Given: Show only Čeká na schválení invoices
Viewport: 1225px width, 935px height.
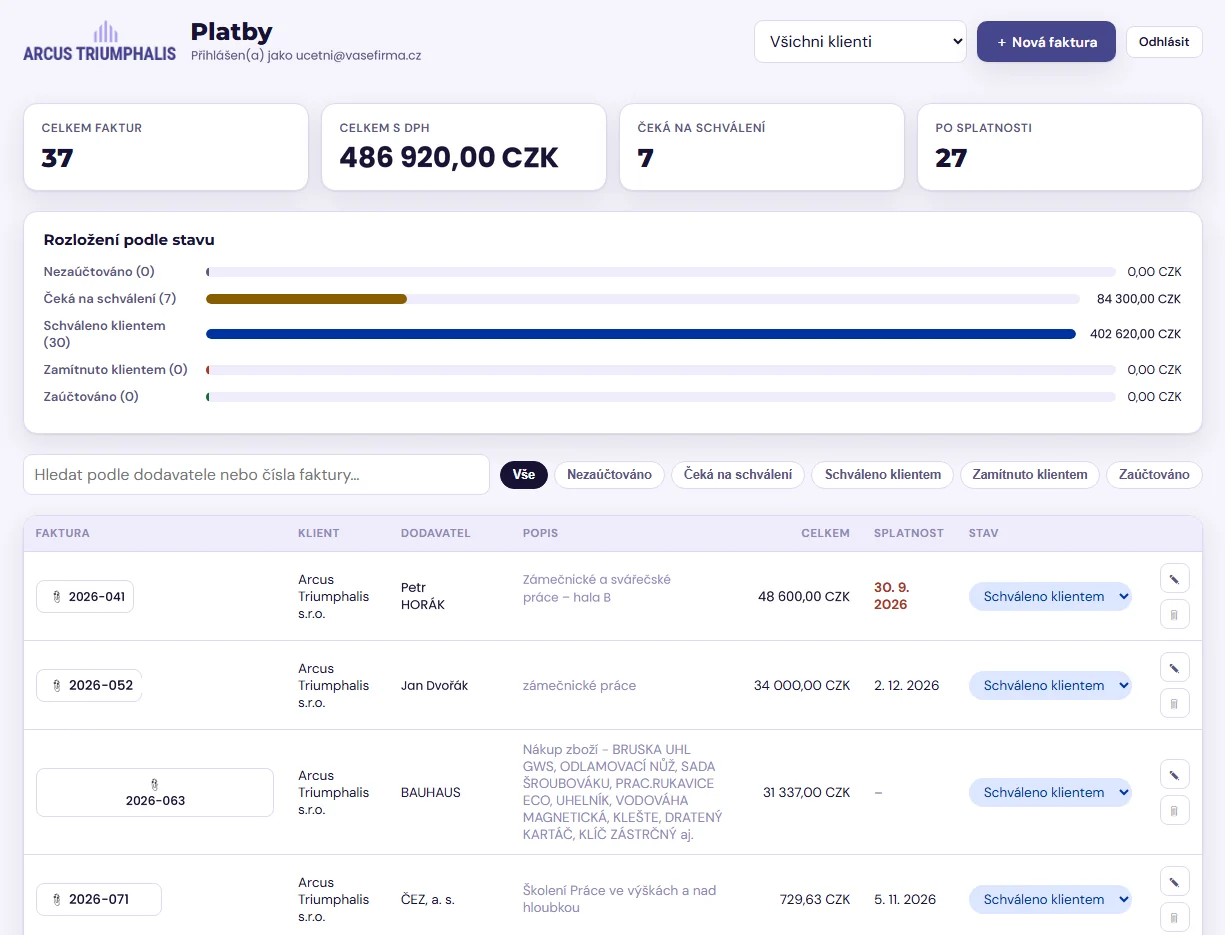Looking at the screenshot, I should 738,475.
